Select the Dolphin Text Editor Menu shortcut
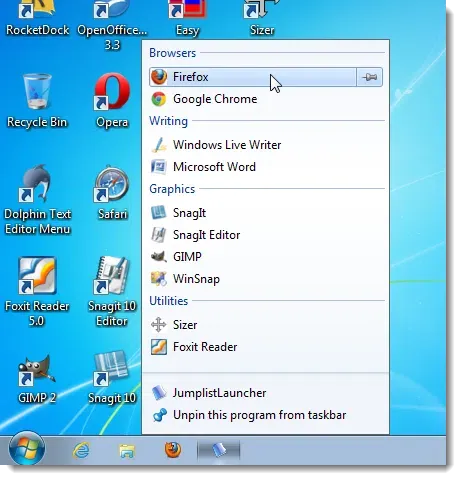The image size is (461, 480). (37, 200)
